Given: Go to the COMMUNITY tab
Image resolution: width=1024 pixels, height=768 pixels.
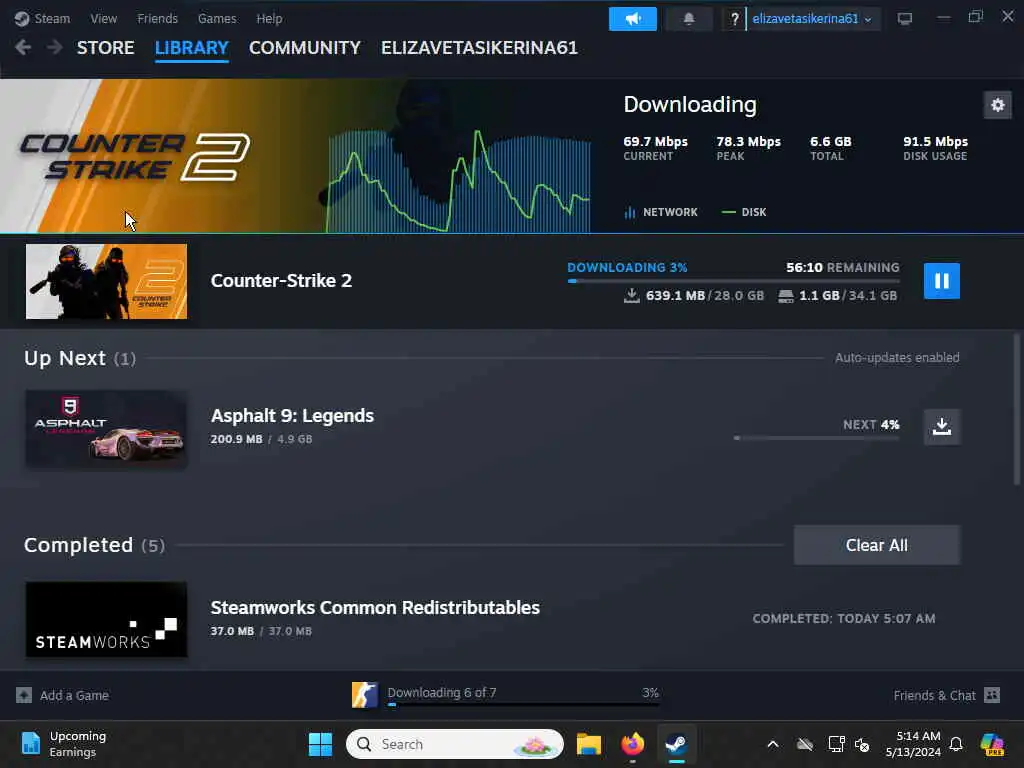Looking at the screenshot, I should pyautogui.click(x=304, y=48).
